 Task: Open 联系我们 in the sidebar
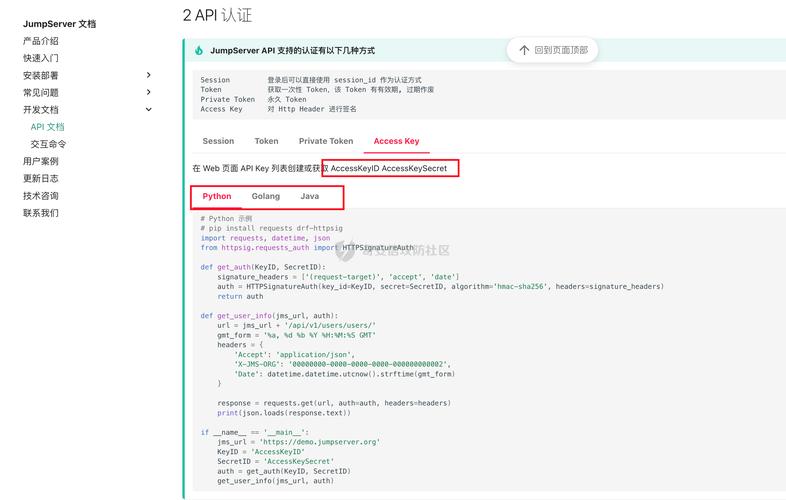tap(41, 213)
